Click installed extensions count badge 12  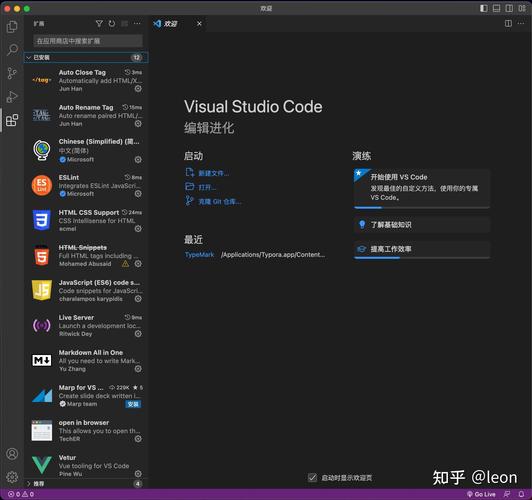[136, 57]
